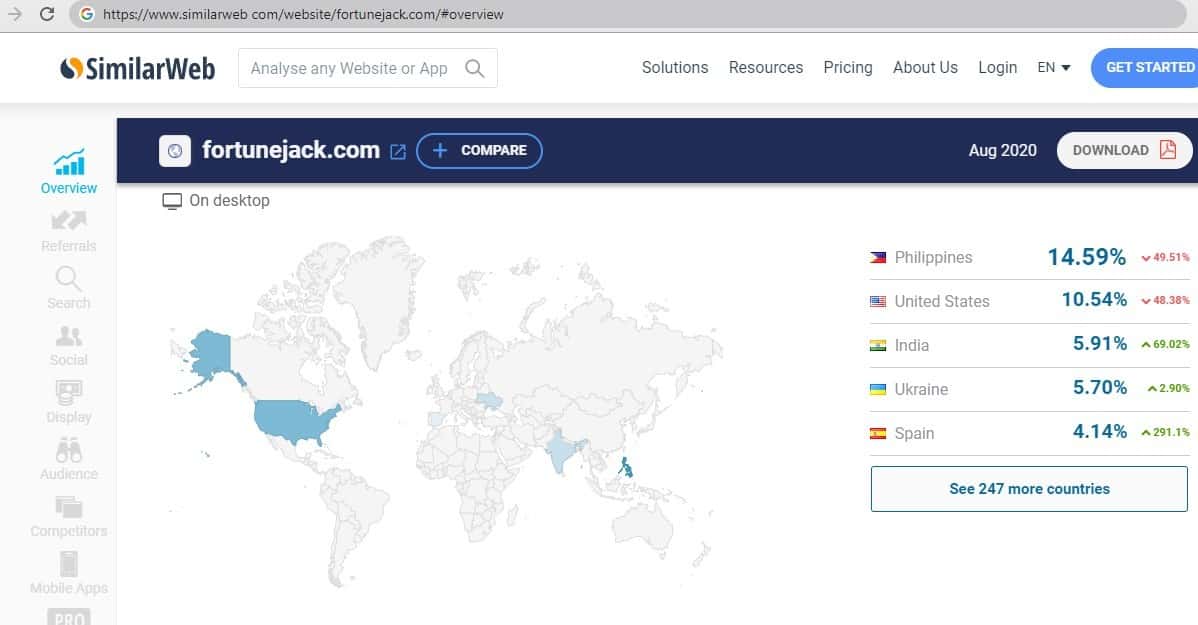The height and width of the screenshot is (625, 1198).
Task: Click the Ukraine country name
Action: [921, 389]
